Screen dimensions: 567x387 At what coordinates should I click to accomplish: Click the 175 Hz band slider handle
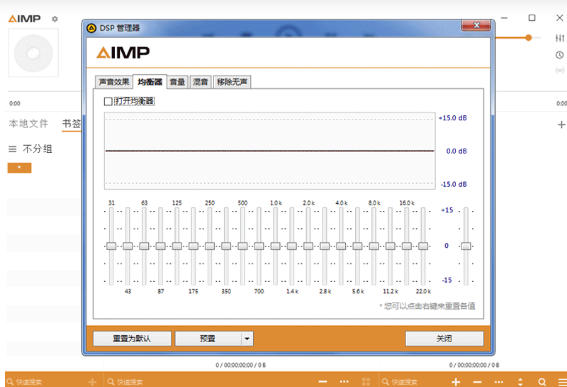[x=193, y=246]
